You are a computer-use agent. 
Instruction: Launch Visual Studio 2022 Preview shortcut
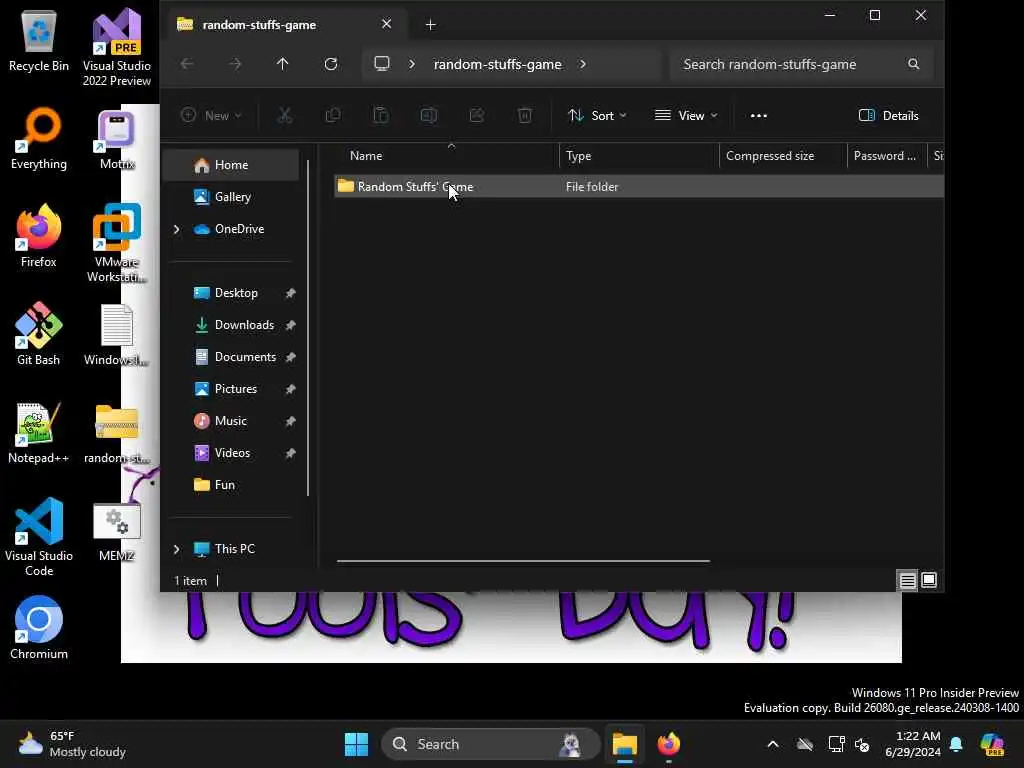coord(116,47)
